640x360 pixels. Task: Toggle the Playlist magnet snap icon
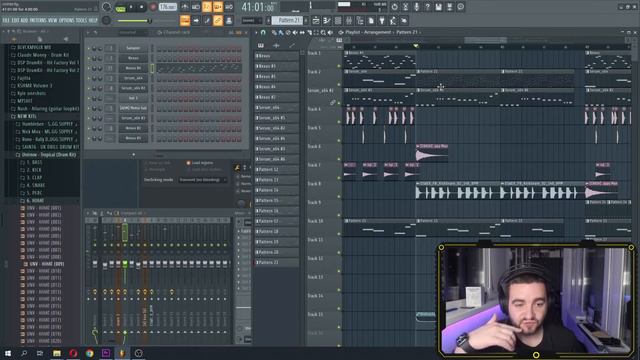(263, 32)
